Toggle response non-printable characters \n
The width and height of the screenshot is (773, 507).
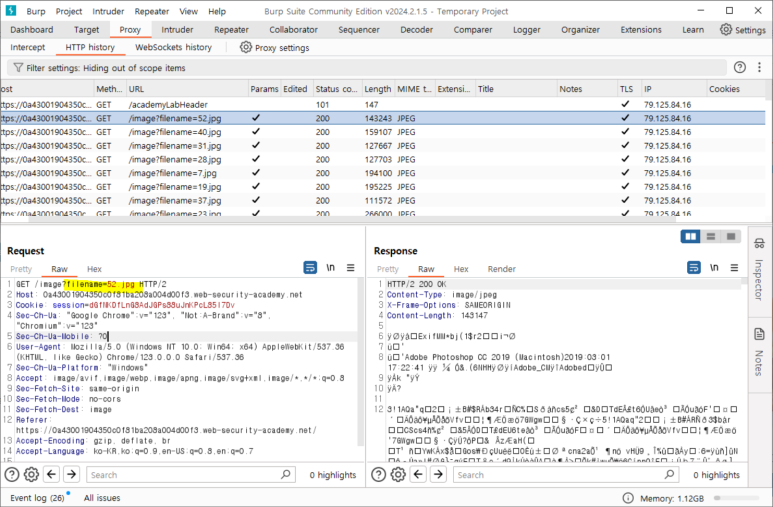point(714,267)
